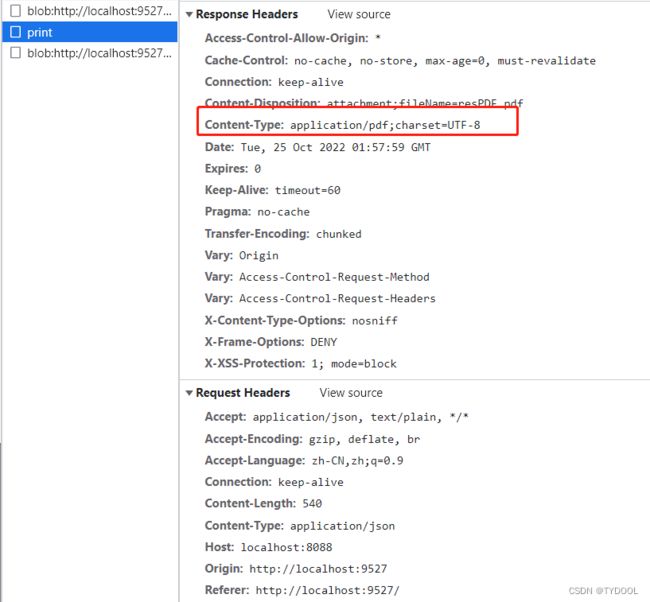Click the response Connection: keep-alive line
Screen dimensions: 650x602
coord(274,82)
